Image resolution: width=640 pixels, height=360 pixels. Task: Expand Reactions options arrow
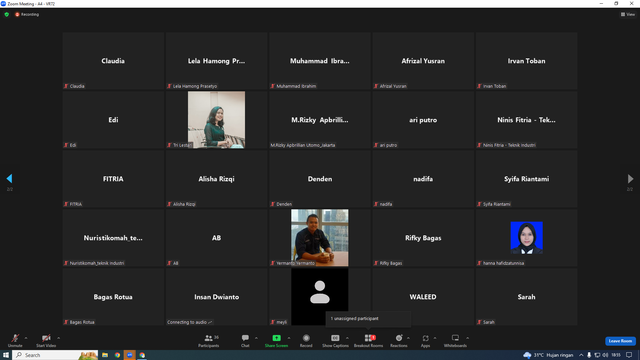click(x=408, y=338)
